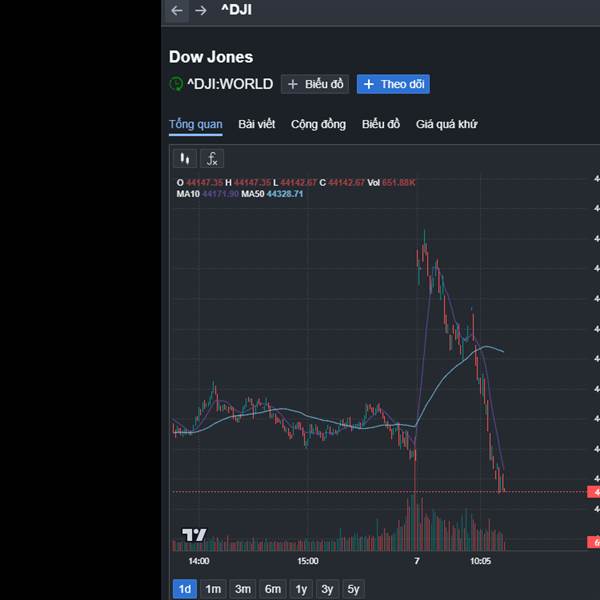Click the 7 date axis label
The height and width of the screenshot is (600, 600).
[417, 561]
